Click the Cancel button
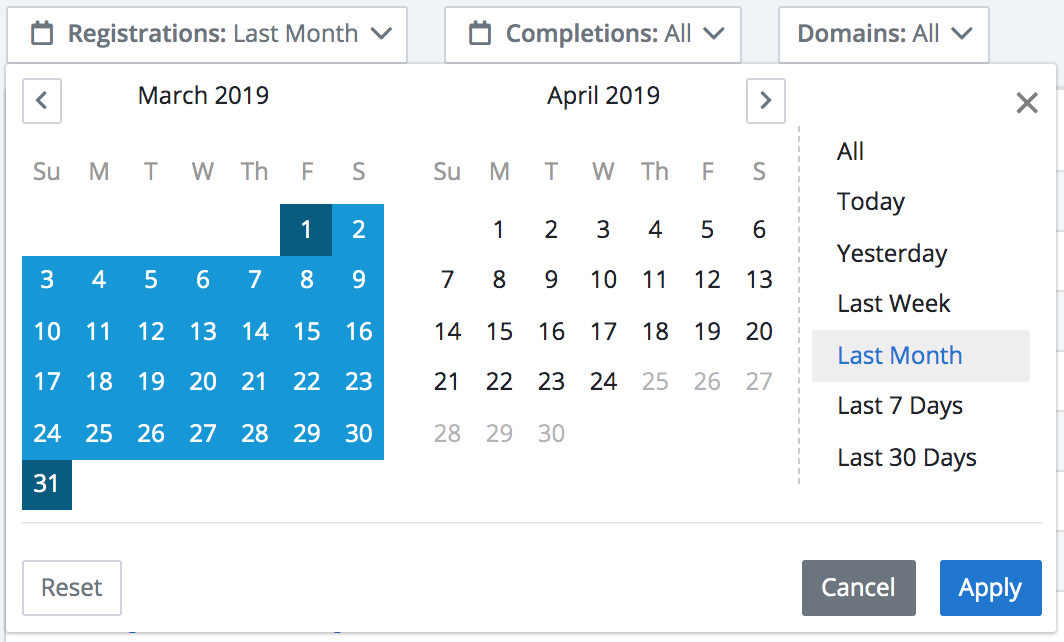The width and height of the screenshot is (1064, 642). pos(858,588)
